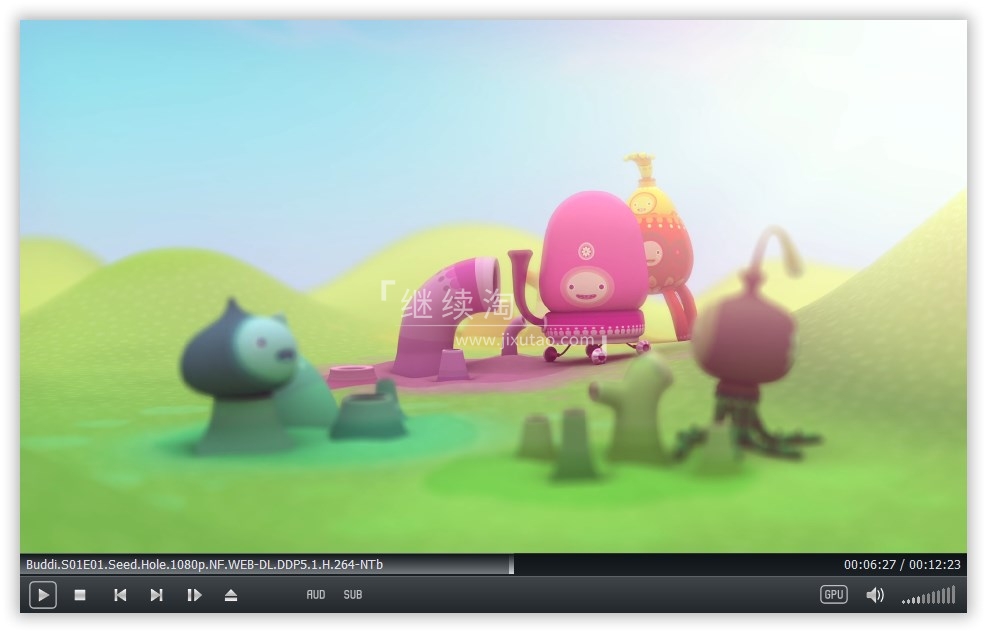
Task: Click the Buddi.S01E01 file title text
Action: coord(205,565)
